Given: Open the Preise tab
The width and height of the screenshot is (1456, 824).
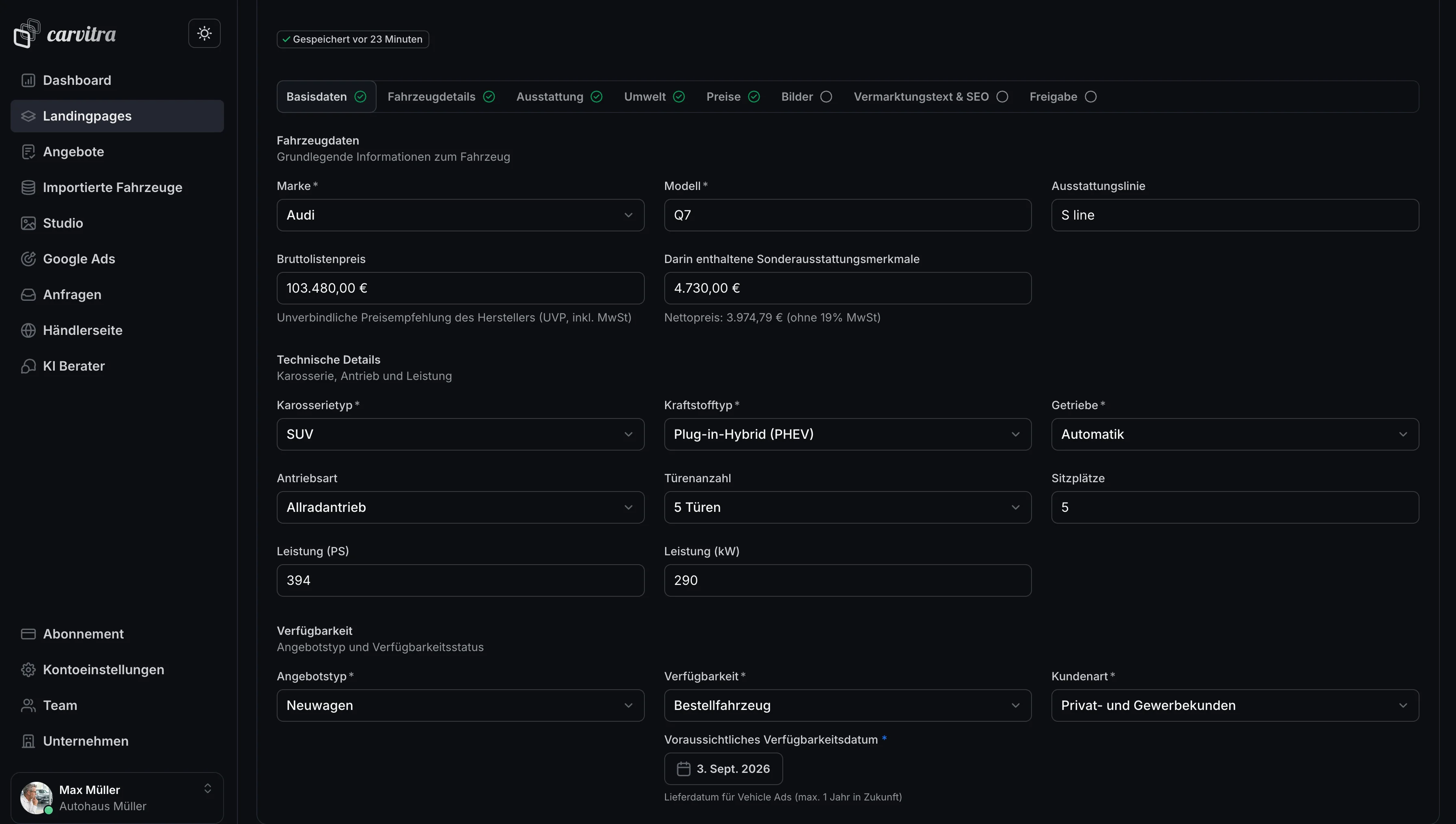Looking at the screenshot, I should click(733, 97).
